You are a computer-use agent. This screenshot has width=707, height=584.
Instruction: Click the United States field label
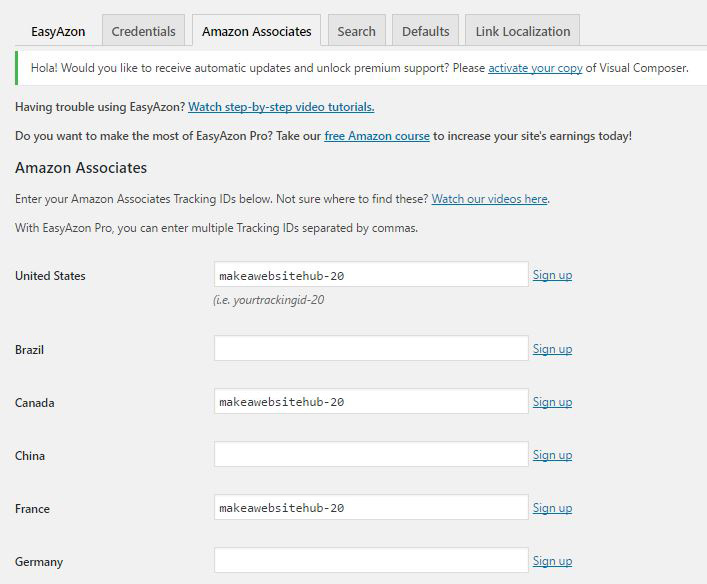pos(50,276)
